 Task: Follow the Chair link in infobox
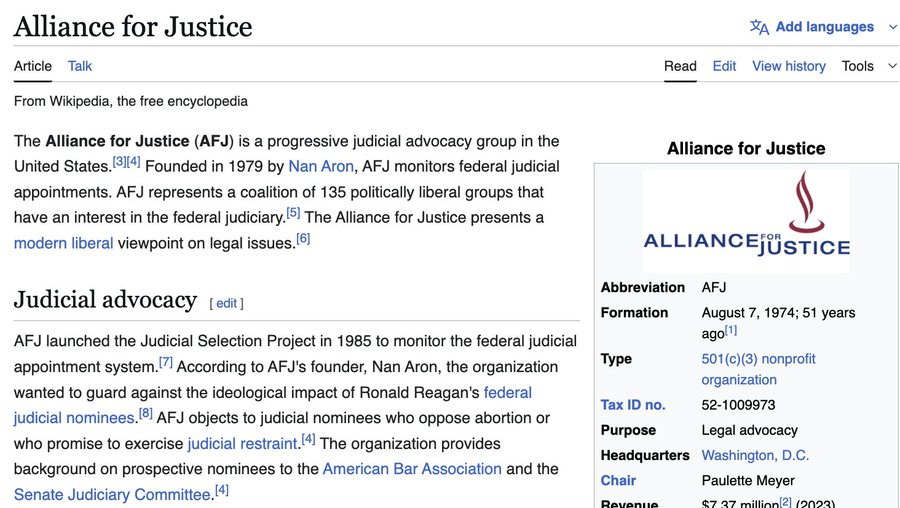(x=618, y=480)
